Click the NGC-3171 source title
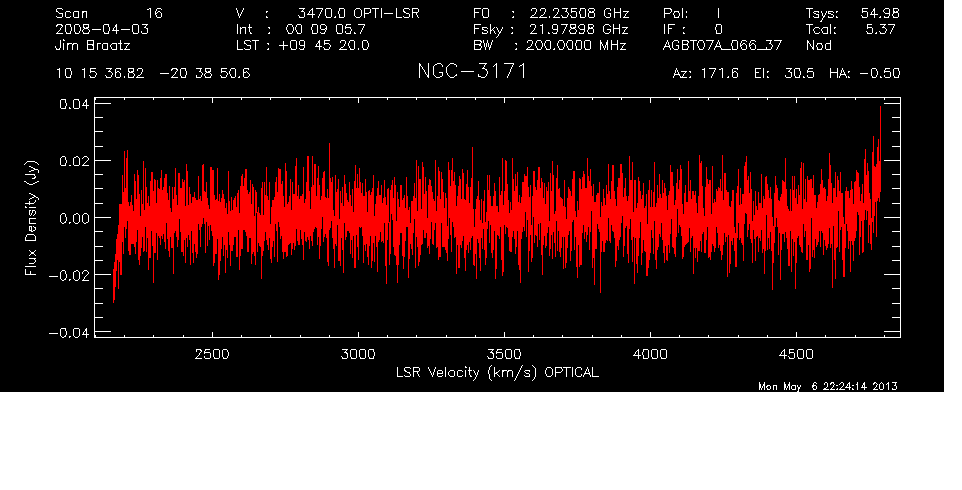962x490 pixels. pos(471,73)
